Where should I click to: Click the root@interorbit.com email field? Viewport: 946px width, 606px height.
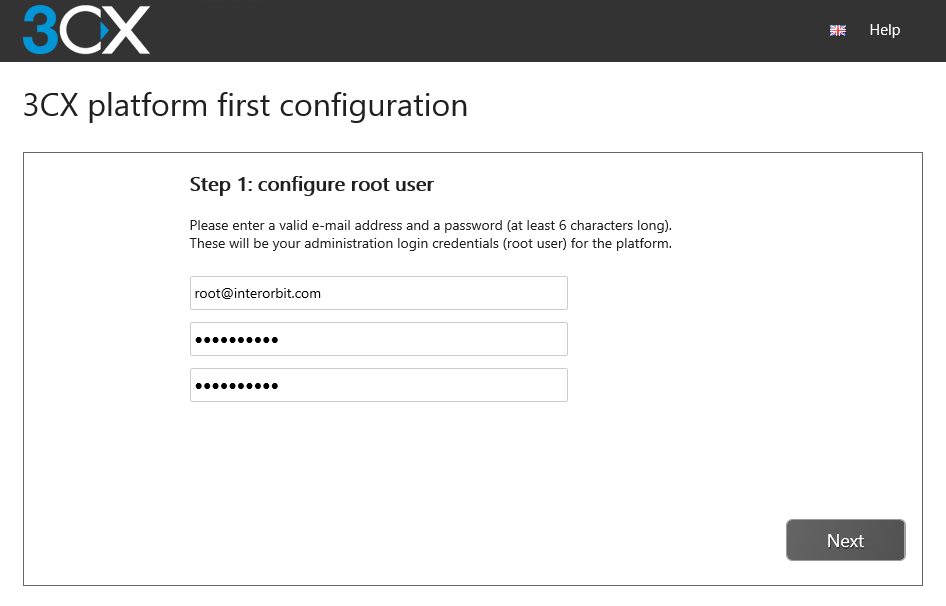(x=379, y=293)
